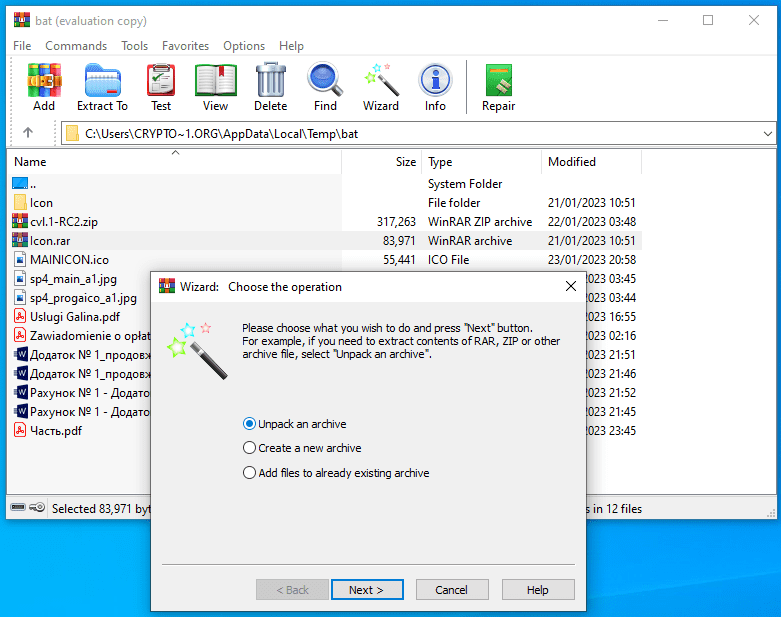Image resolution: width=781 pixels, height=617 pixels.
Task: Go up one folder level arrow
Action: (x=28, y=133)
